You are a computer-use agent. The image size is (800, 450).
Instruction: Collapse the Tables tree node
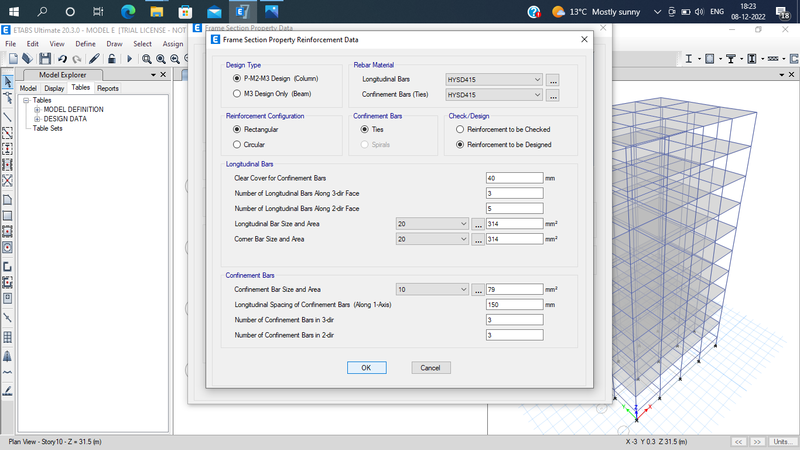tap(26, 101)
